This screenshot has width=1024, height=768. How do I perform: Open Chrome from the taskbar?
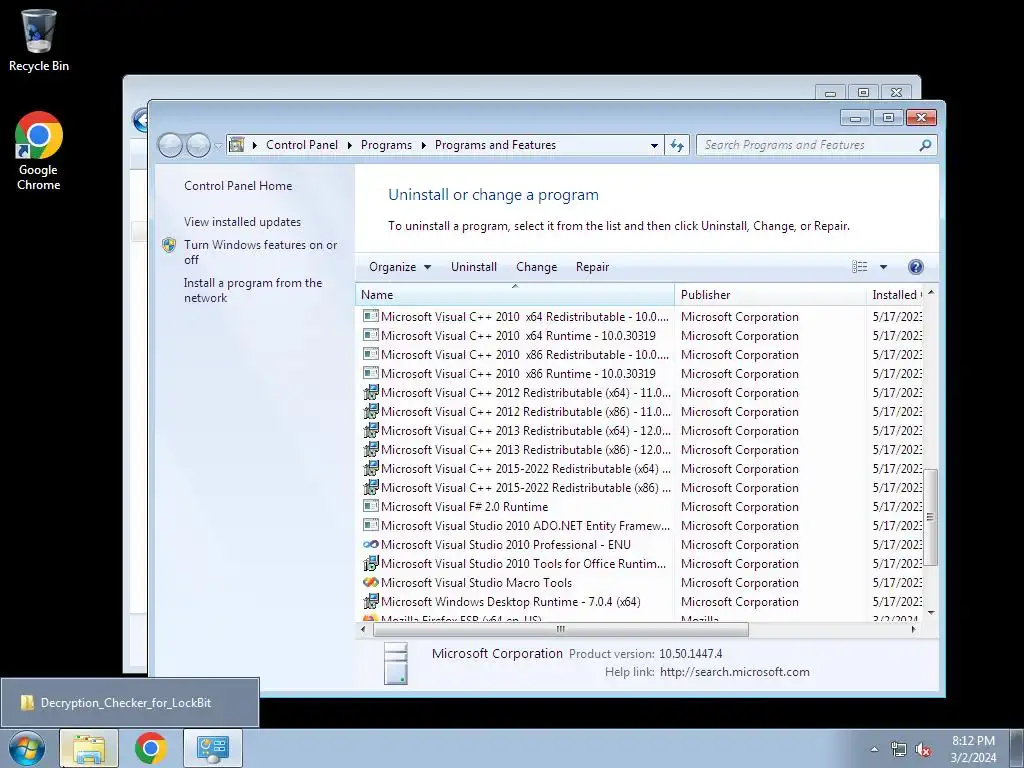(151, 748)
